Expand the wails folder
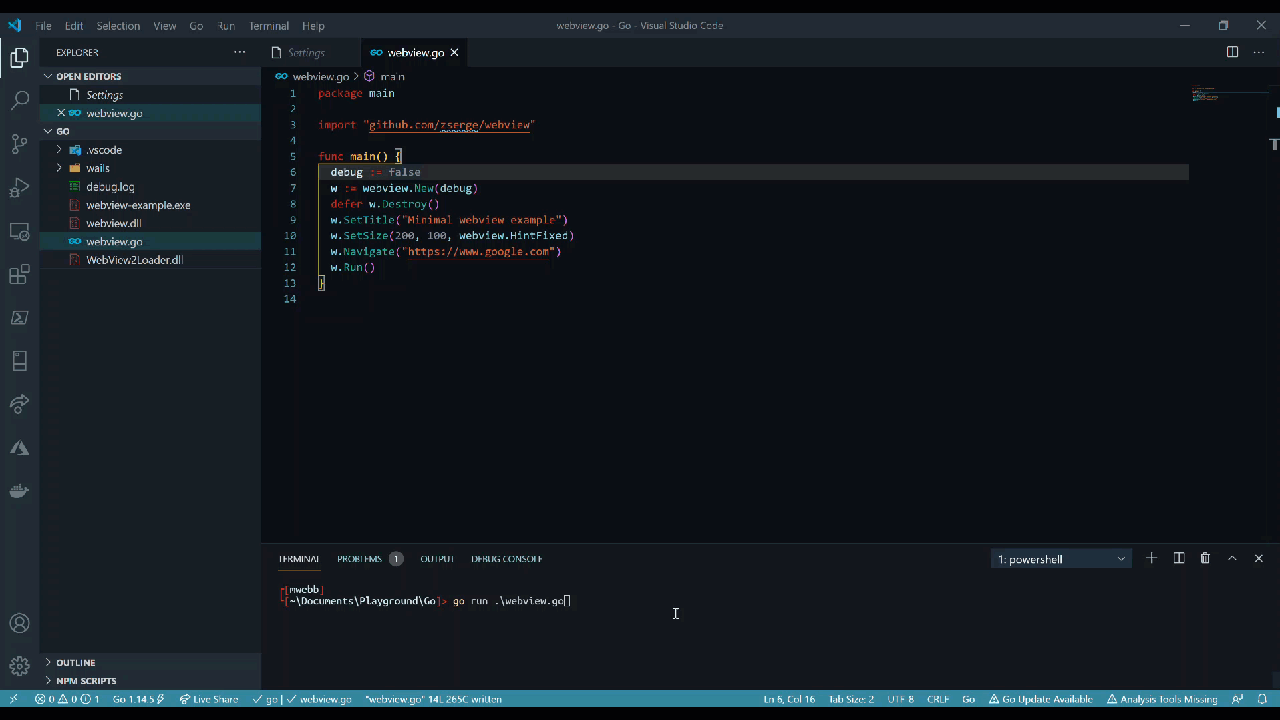This screenshot has height=720, width=1280. [150, 168]
